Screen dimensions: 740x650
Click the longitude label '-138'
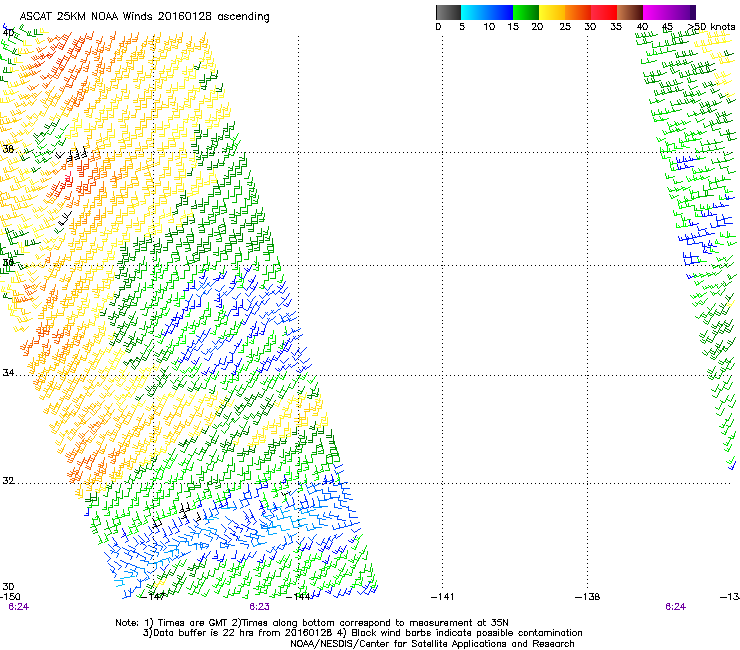point(588,596)
